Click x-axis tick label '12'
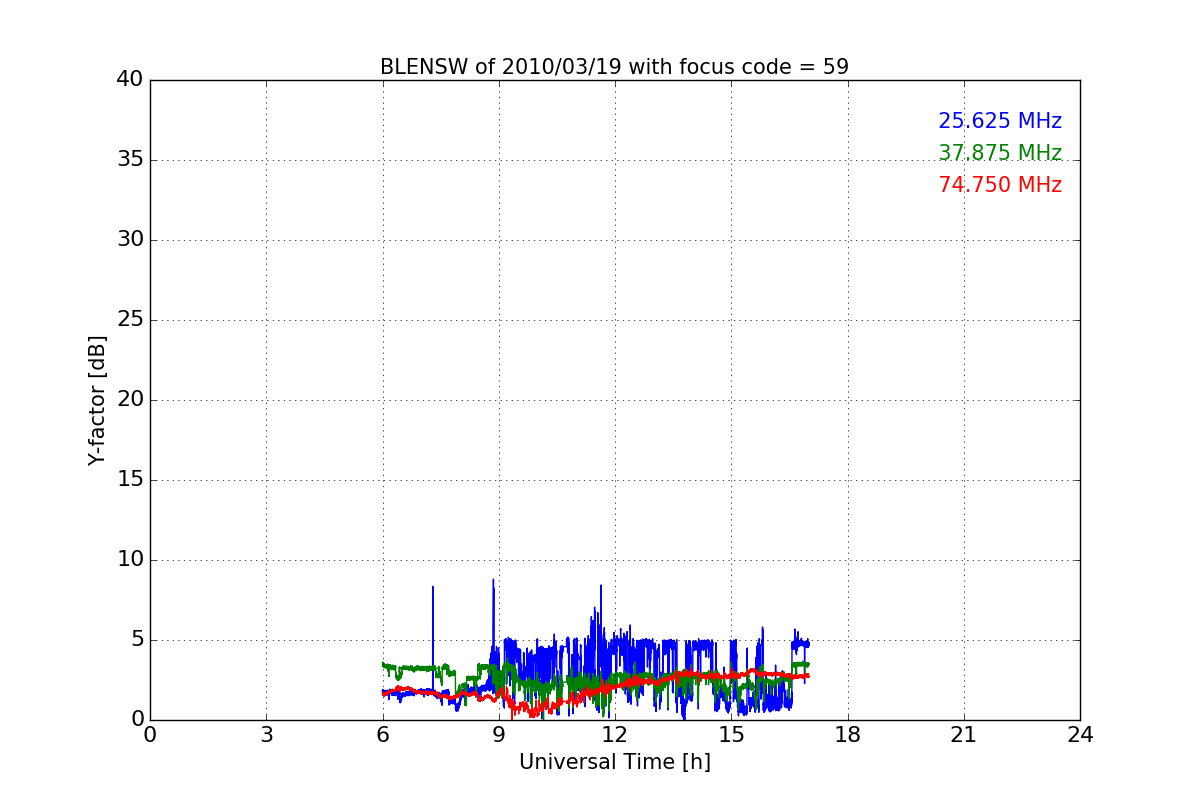Viewport: 1200px width, 800px height. tap(615, 735)
